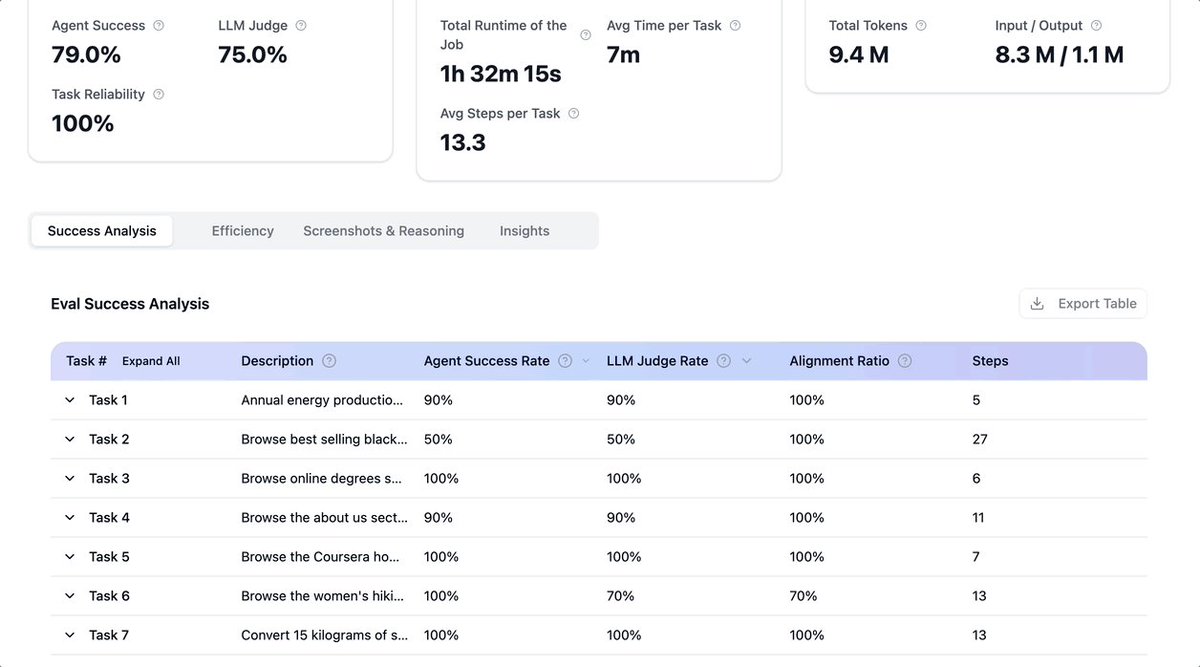Click the Export Table button
The width and height of the screenshot is (1200, 667).
click(1083, 304)
